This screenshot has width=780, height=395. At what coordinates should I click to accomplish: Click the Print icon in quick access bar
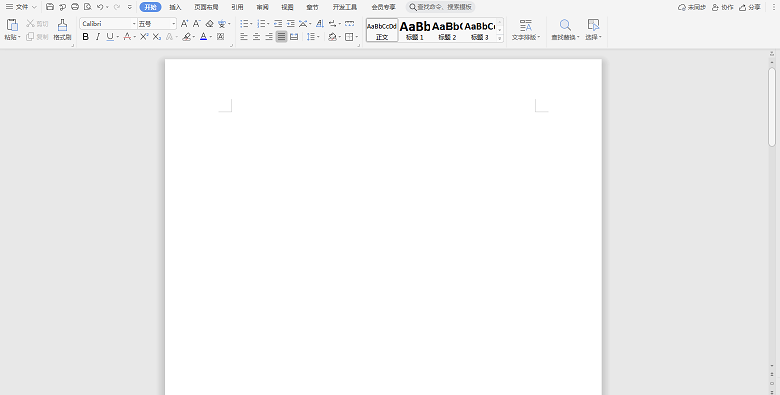click(75, 7)
